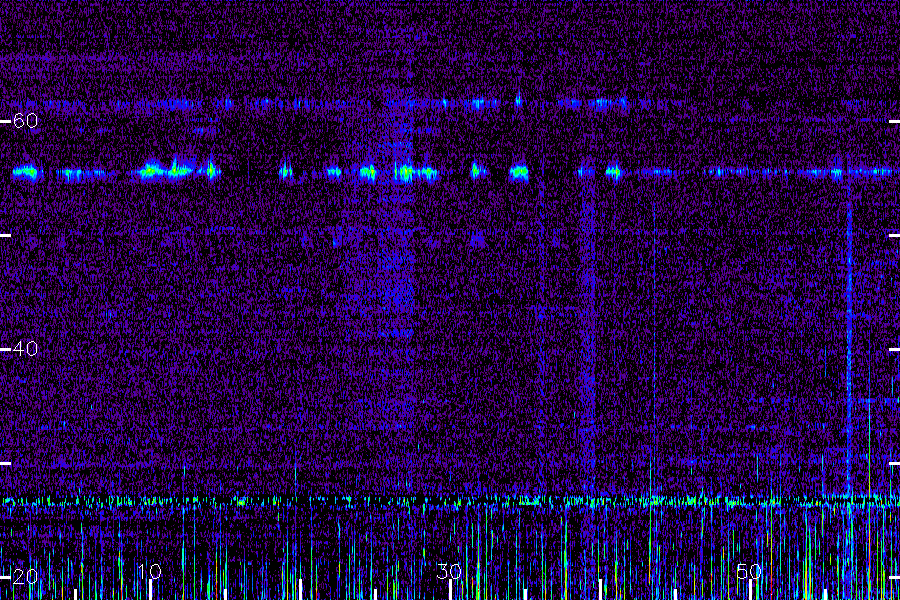
Task: Click the 10 time axis label
Action: tap(150, 571)
